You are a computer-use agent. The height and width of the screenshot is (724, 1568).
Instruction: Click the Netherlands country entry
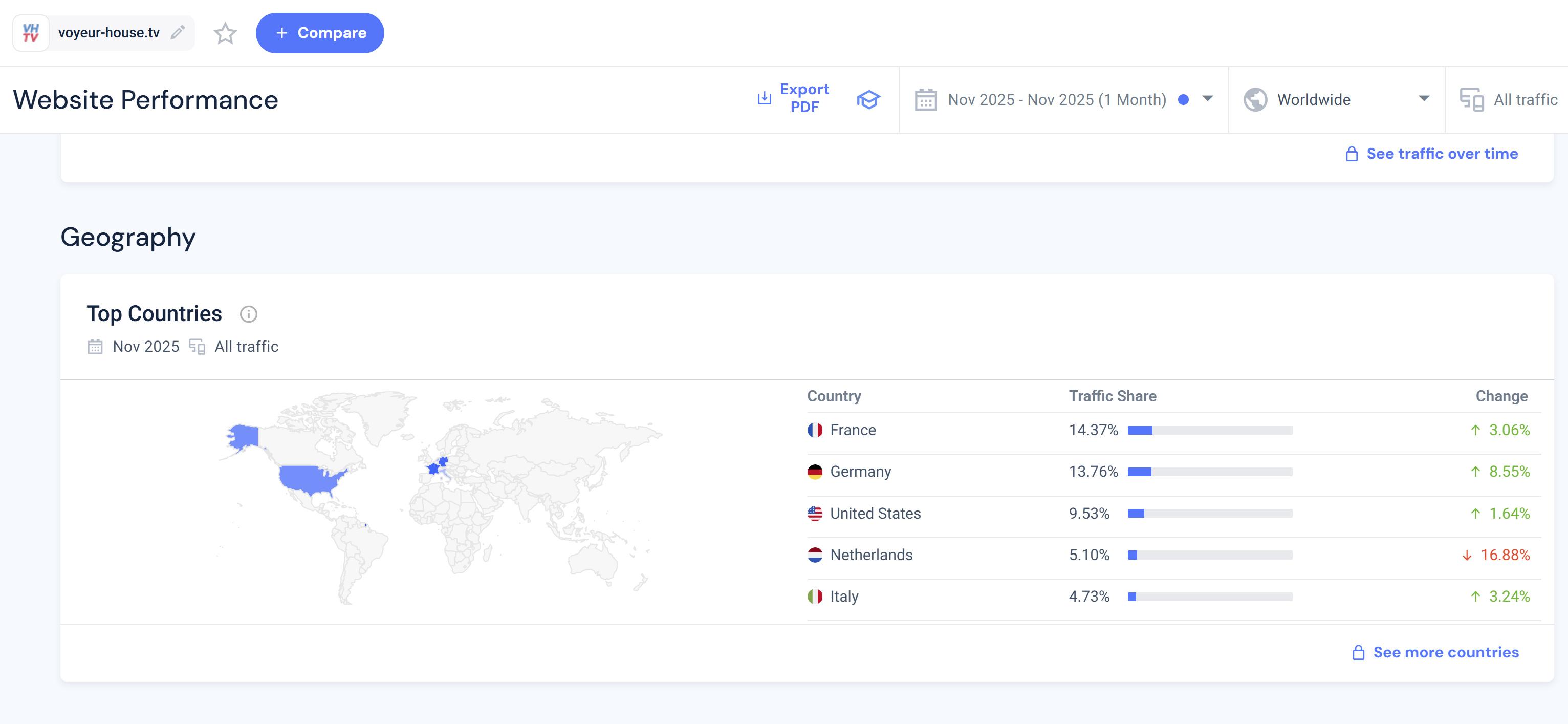870,555
